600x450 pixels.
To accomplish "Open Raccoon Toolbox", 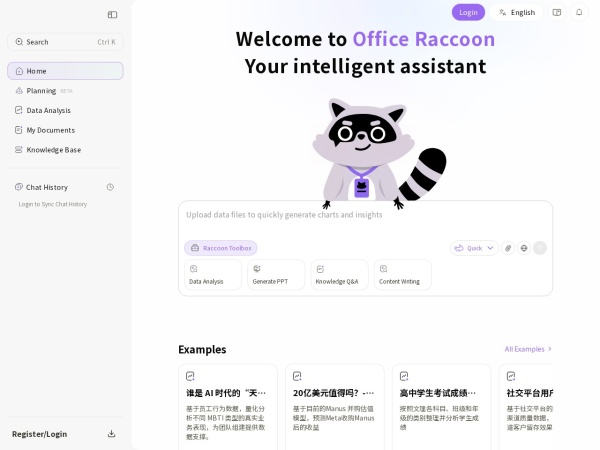I will pos(221,248).
